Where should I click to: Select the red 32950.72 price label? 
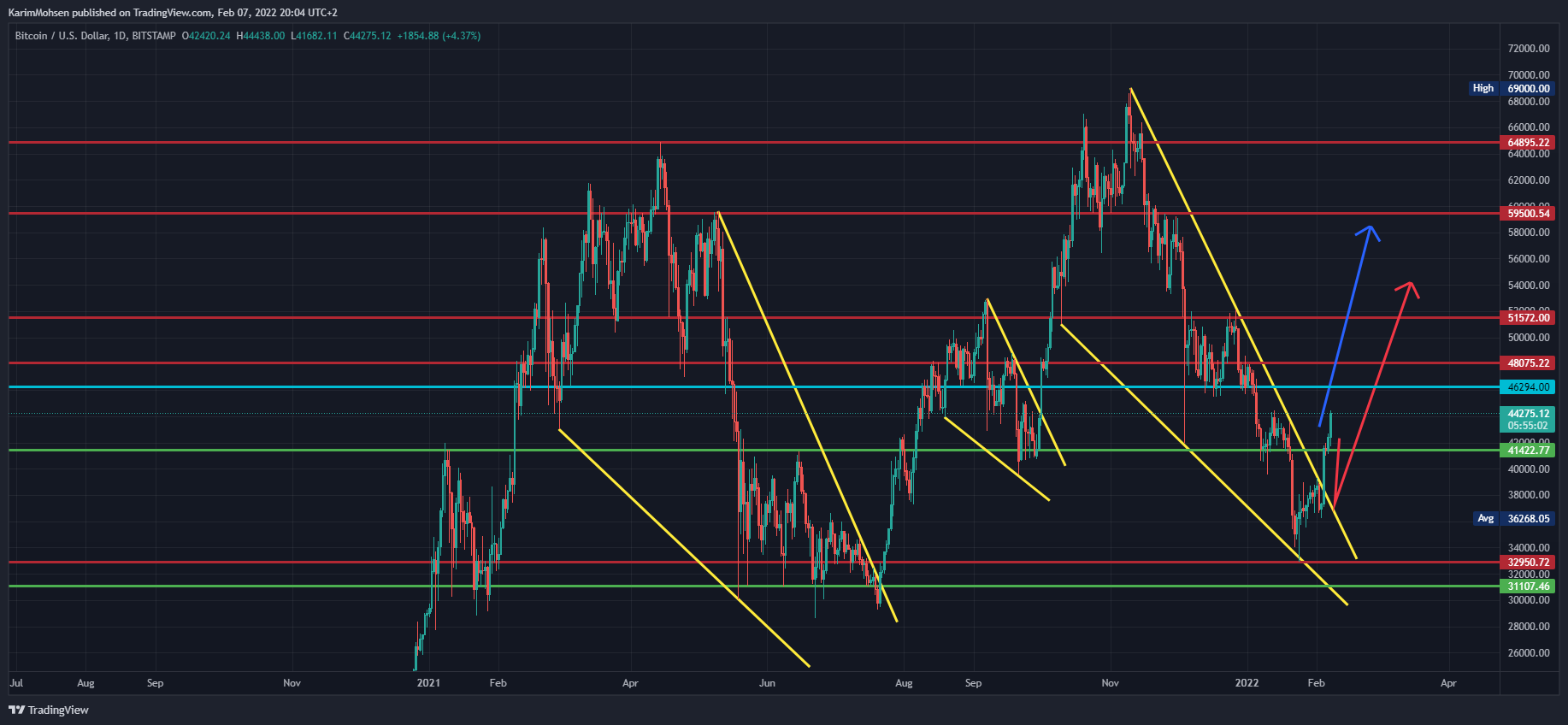pos(1528,563)
